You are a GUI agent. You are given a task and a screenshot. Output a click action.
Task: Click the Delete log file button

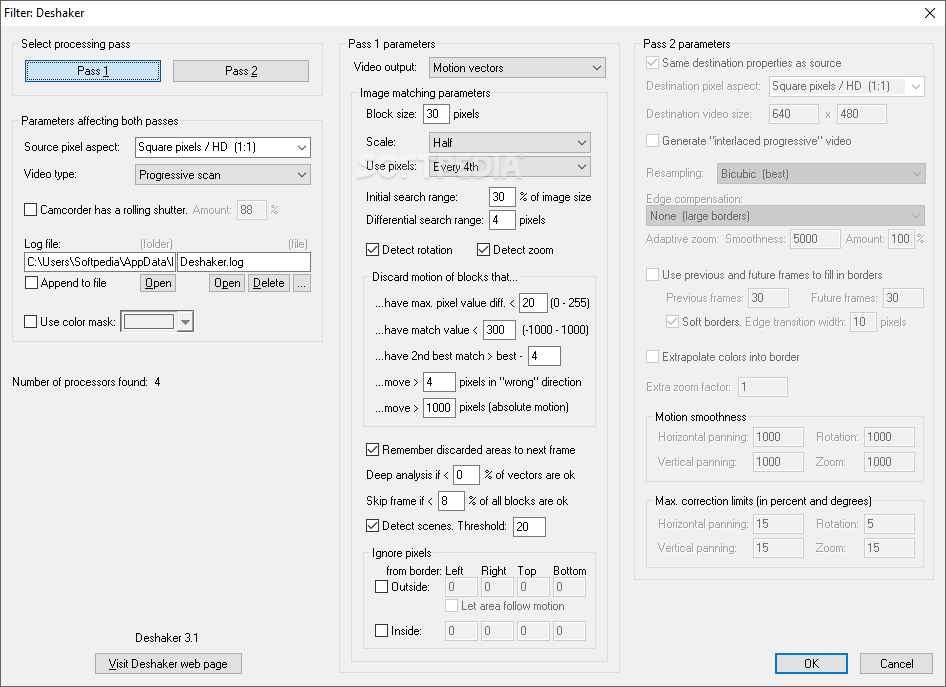(268, 283)
